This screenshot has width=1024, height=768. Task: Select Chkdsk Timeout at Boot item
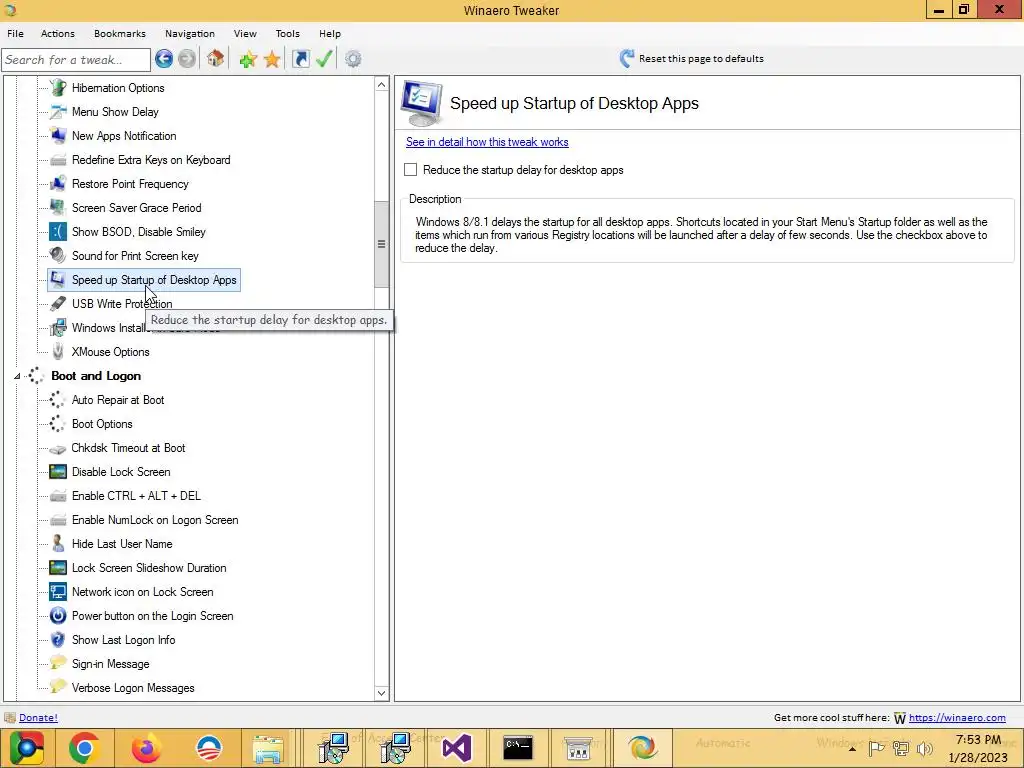(x=128, y=448)
